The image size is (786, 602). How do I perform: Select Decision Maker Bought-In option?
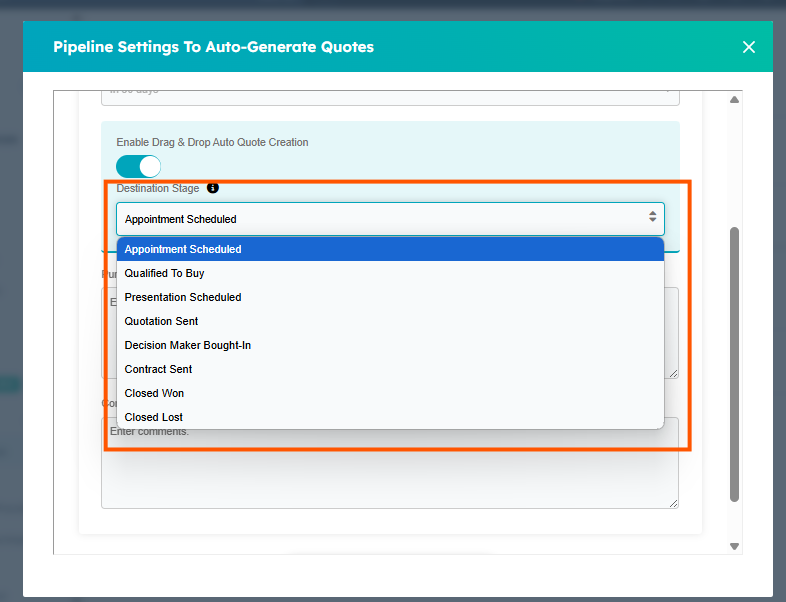coord(390,345)
